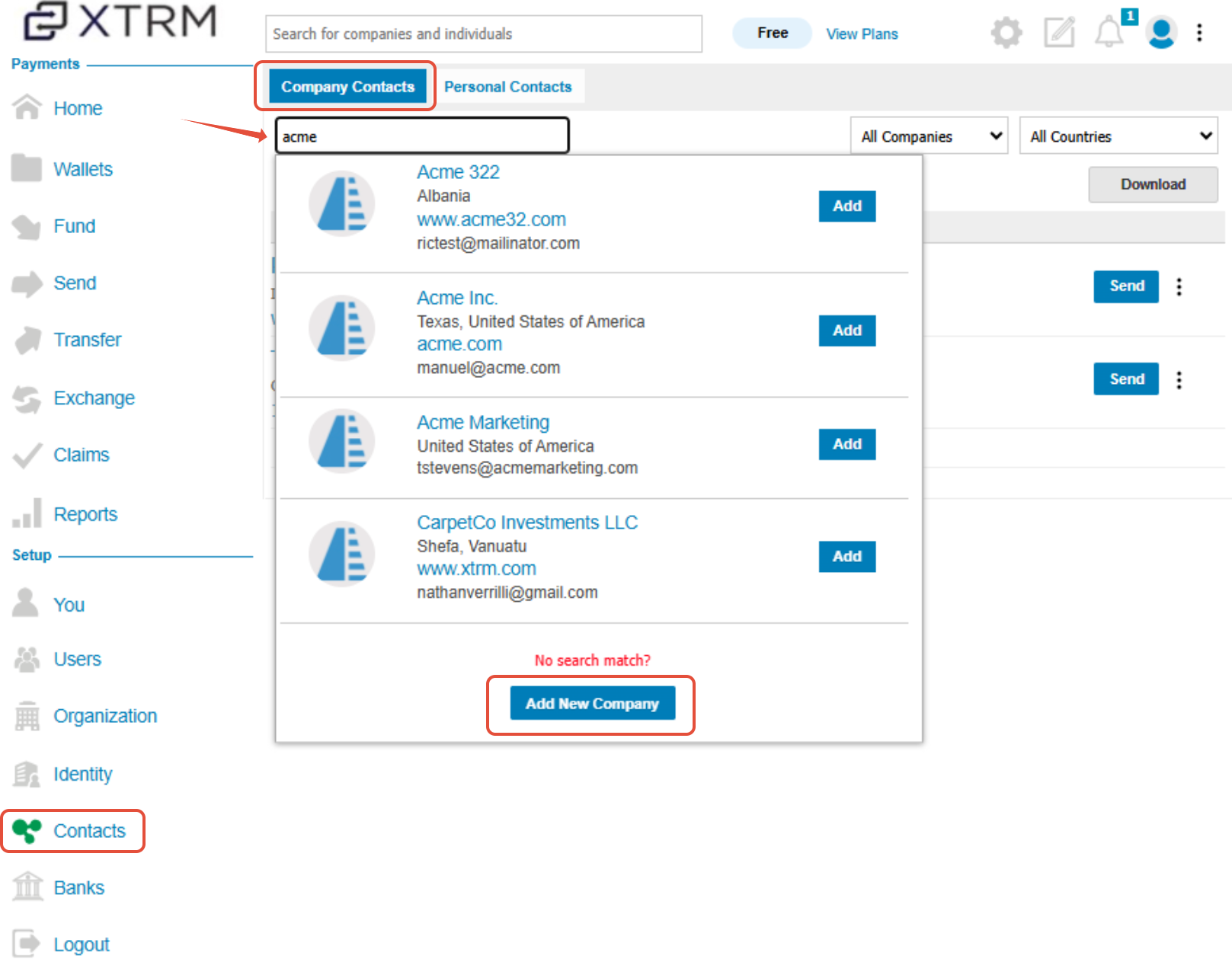Add Acme 322 as a contact
The height and width of the screenshot is (962, 1232).
pos(847,206)
